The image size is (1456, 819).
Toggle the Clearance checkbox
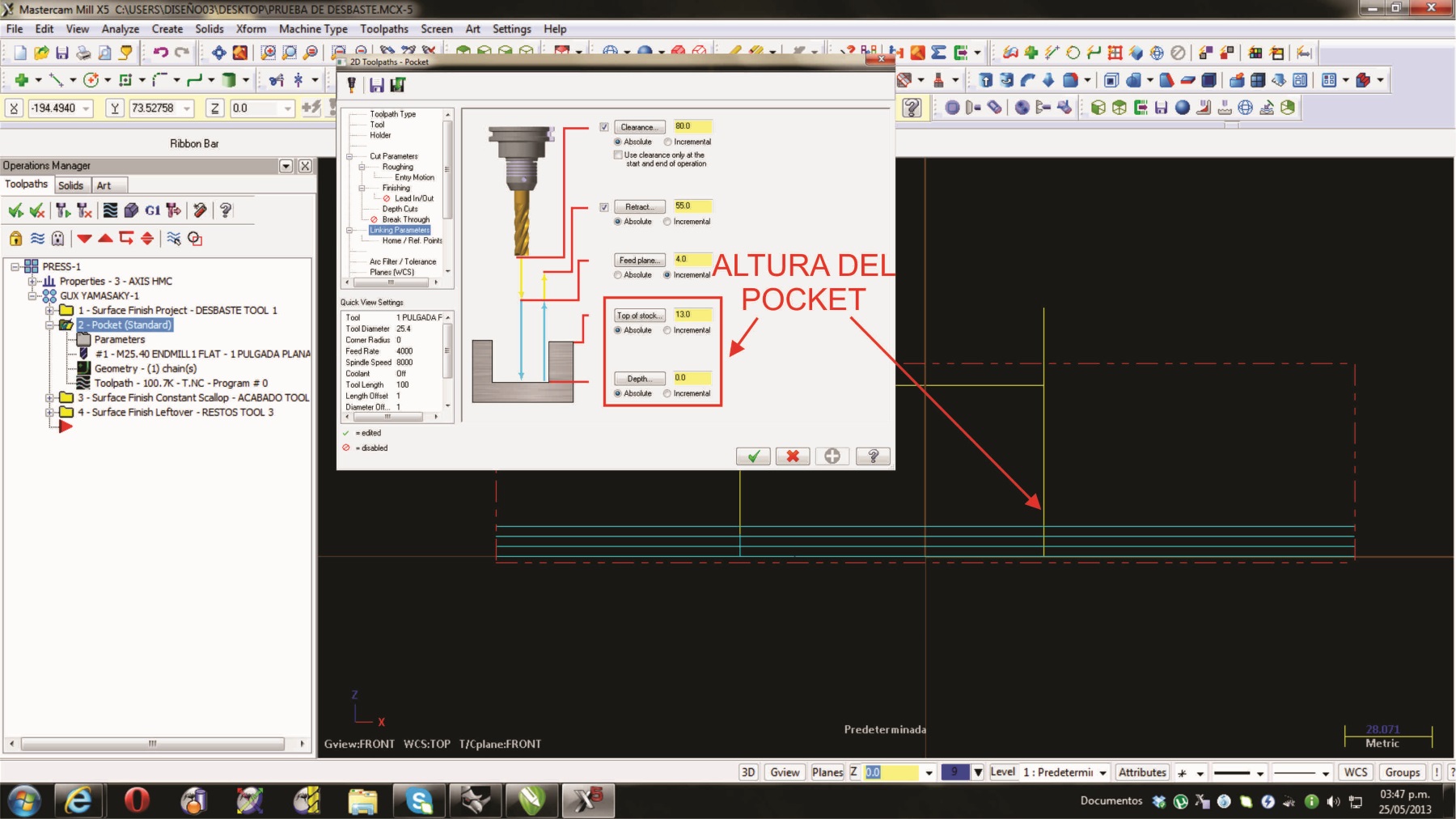coord(604,127)
